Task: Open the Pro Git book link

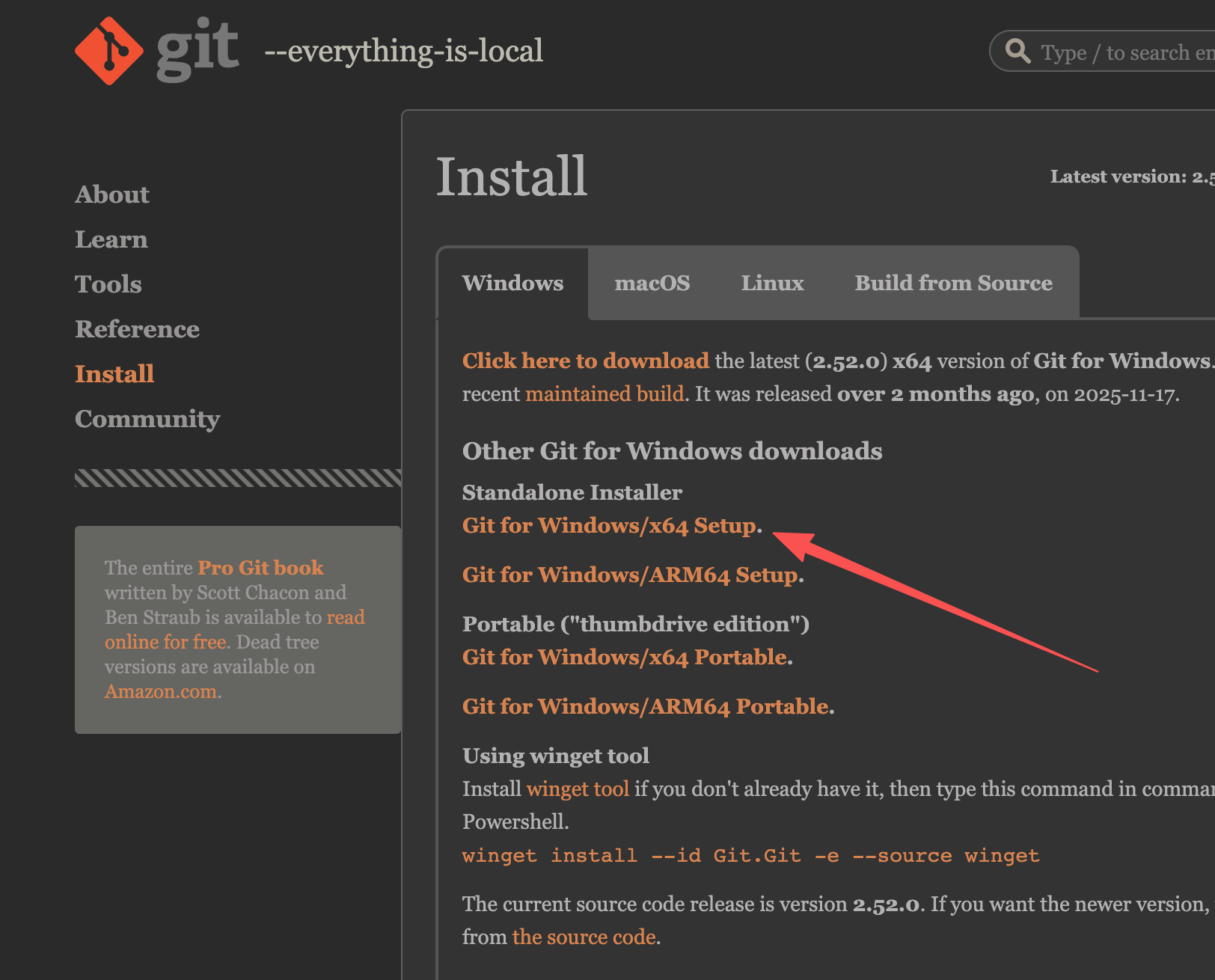Action: tap(260, 567)
